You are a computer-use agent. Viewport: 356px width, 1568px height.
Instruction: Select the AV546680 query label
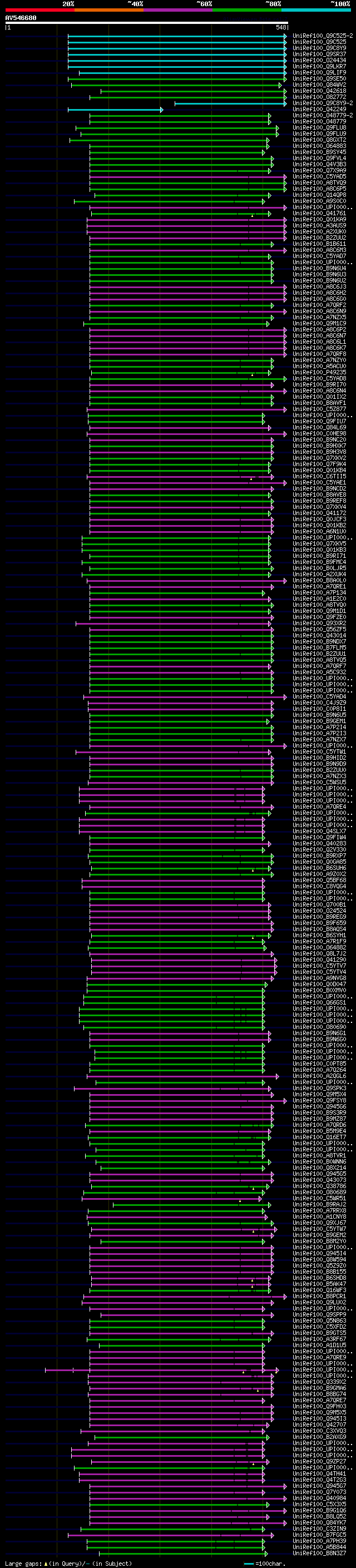21,18
